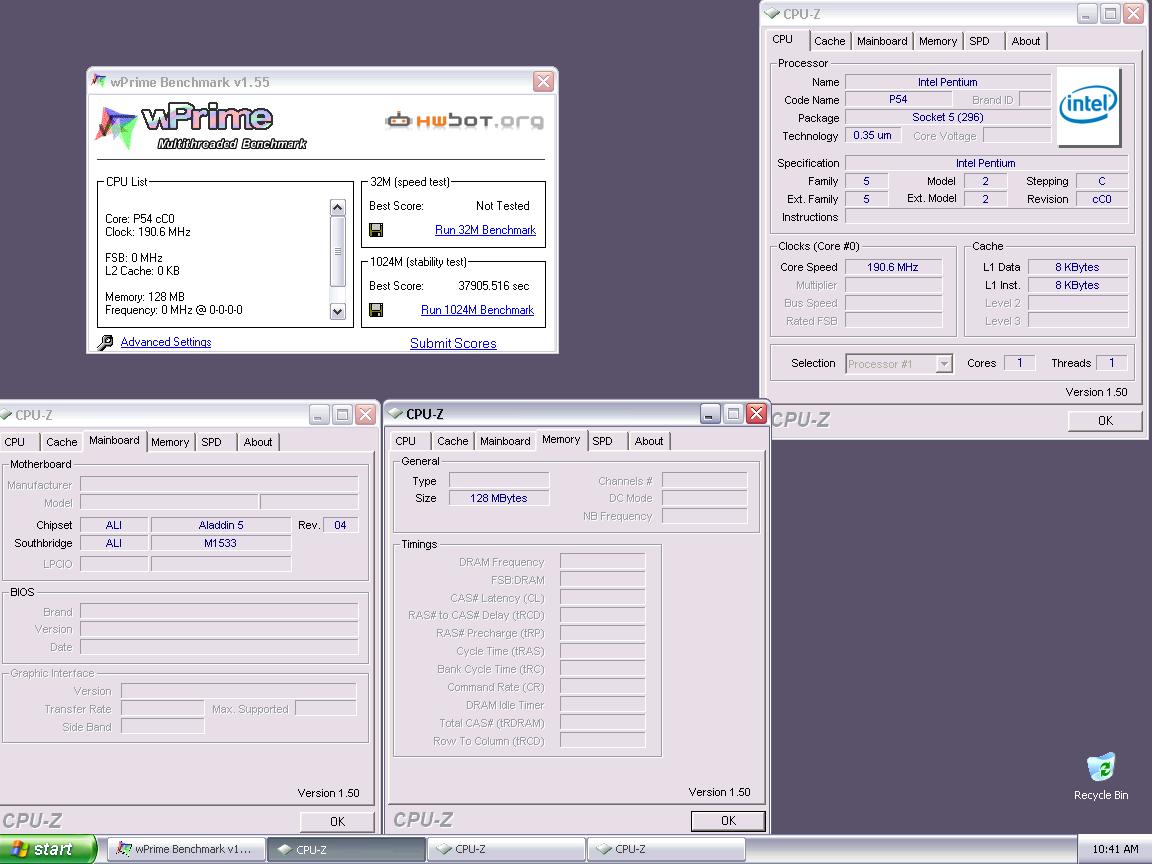The image size is (1152, 864).
Task: Click the Name field Intel Pentium
Action: click(x=948, y=82)
